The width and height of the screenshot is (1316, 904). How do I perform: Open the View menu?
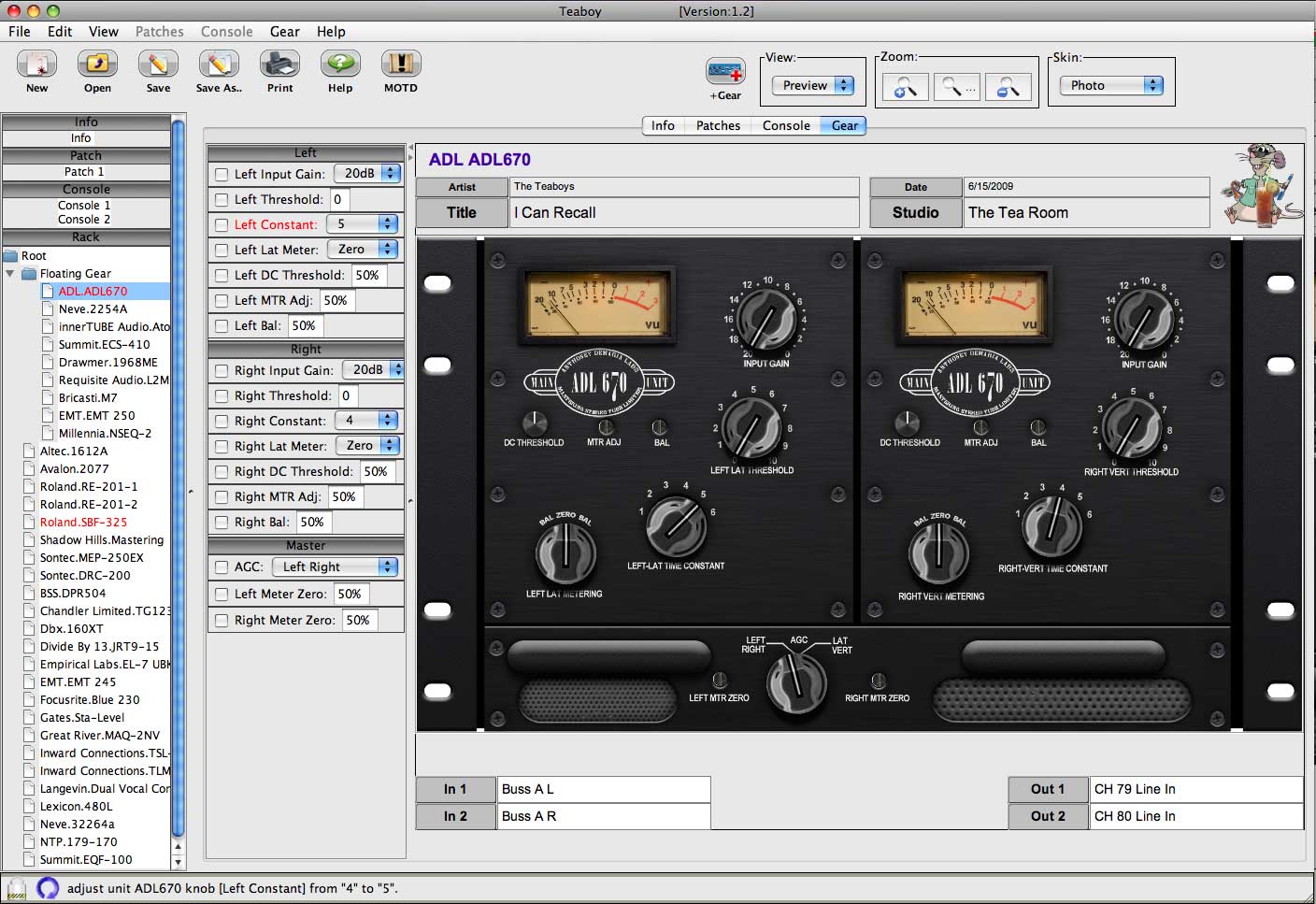(104, 32)
